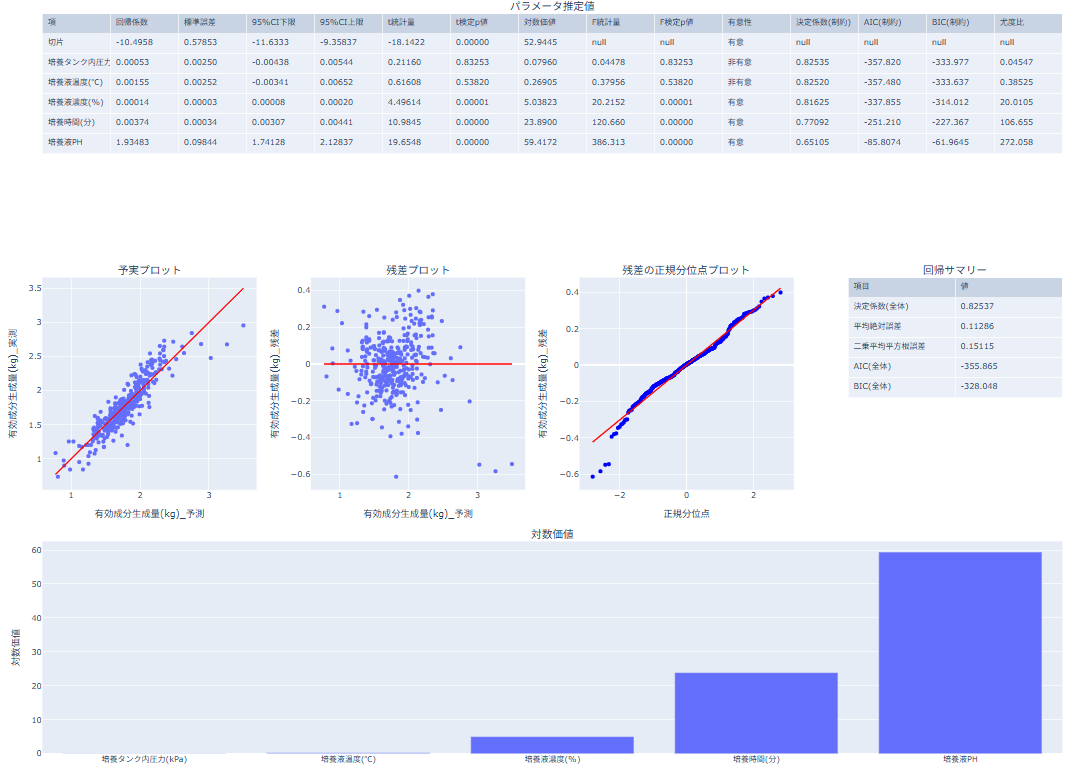Click the パラメータ推定値 table title
Image resolution: width=1076 pixels, height=769 pixels.
pos(551,6)
